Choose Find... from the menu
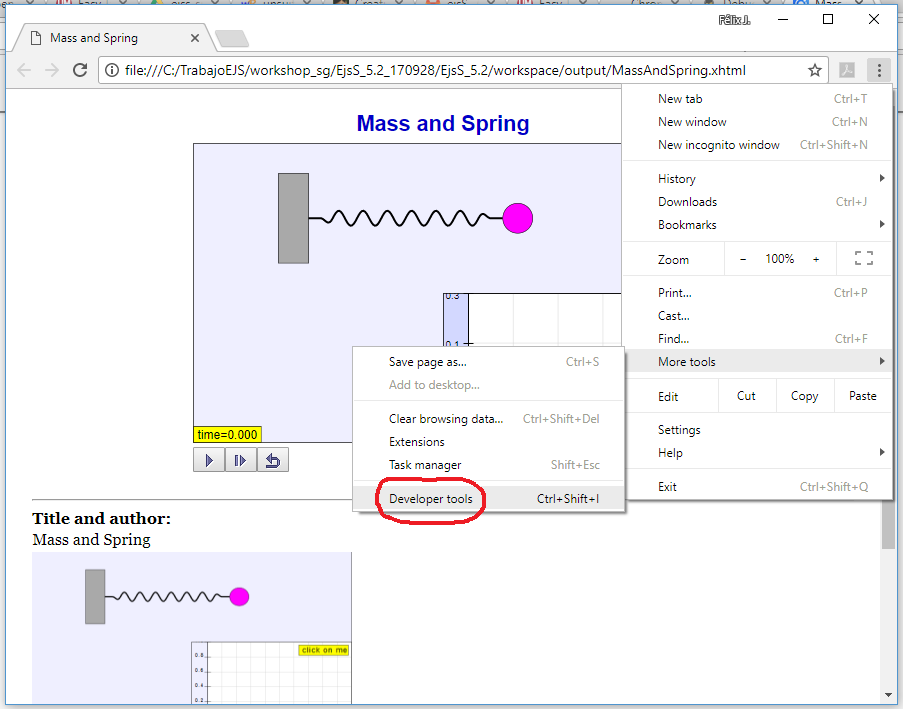903x709 pixels. click(757, 339)
